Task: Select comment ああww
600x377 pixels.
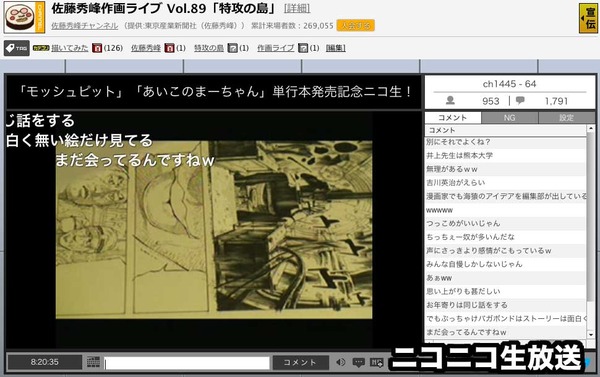Action: click(505, 278)
